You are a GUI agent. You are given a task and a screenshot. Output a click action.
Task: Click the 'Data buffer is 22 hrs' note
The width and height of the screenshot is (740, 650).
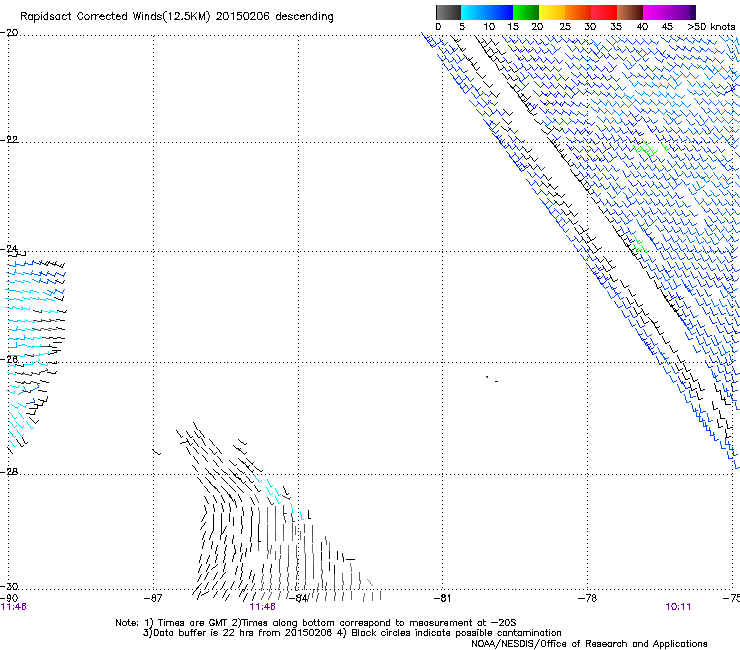[x=352, y=633]
